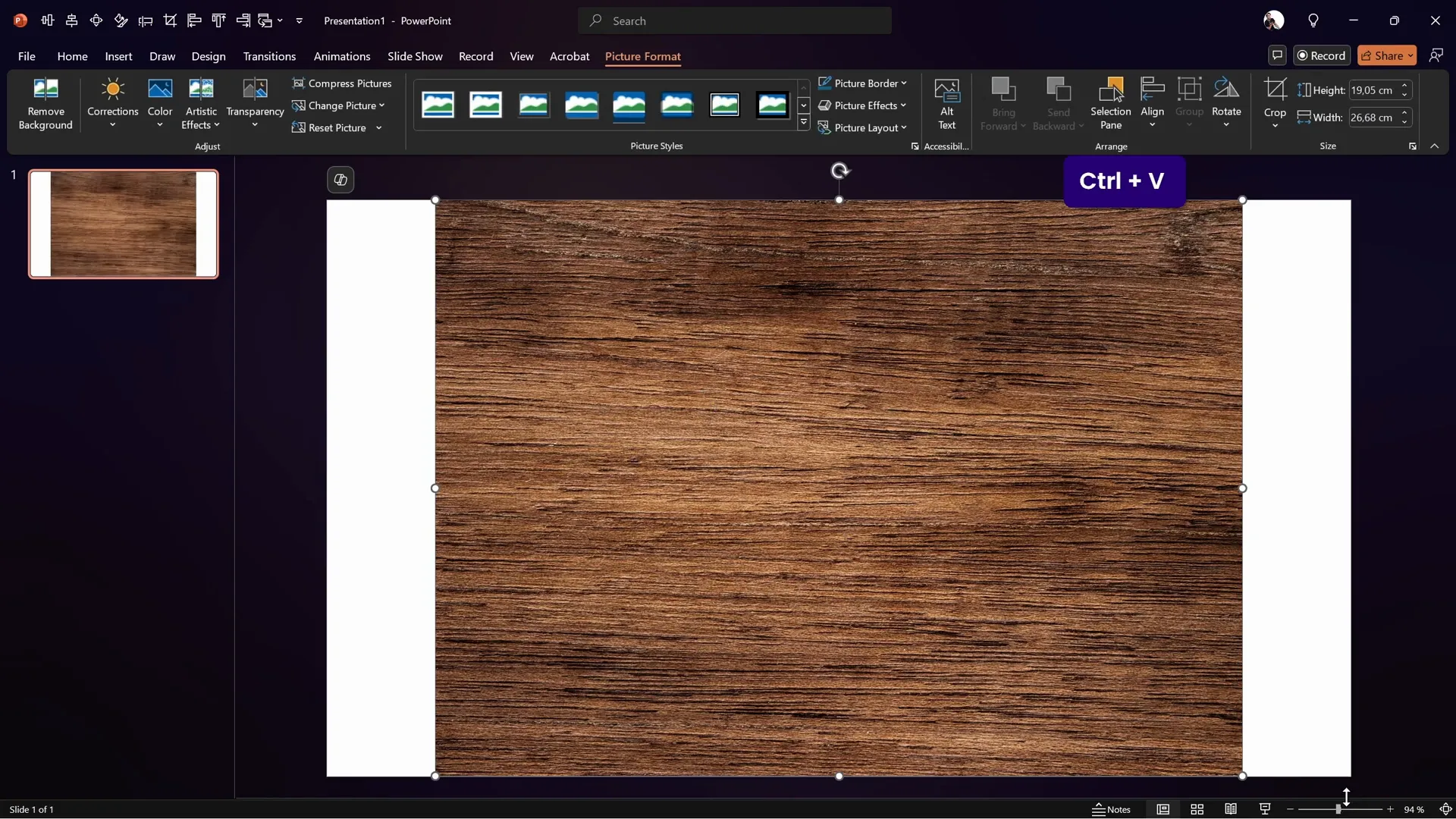Open Artistic Effects gallery

click(x=200, y=104)
